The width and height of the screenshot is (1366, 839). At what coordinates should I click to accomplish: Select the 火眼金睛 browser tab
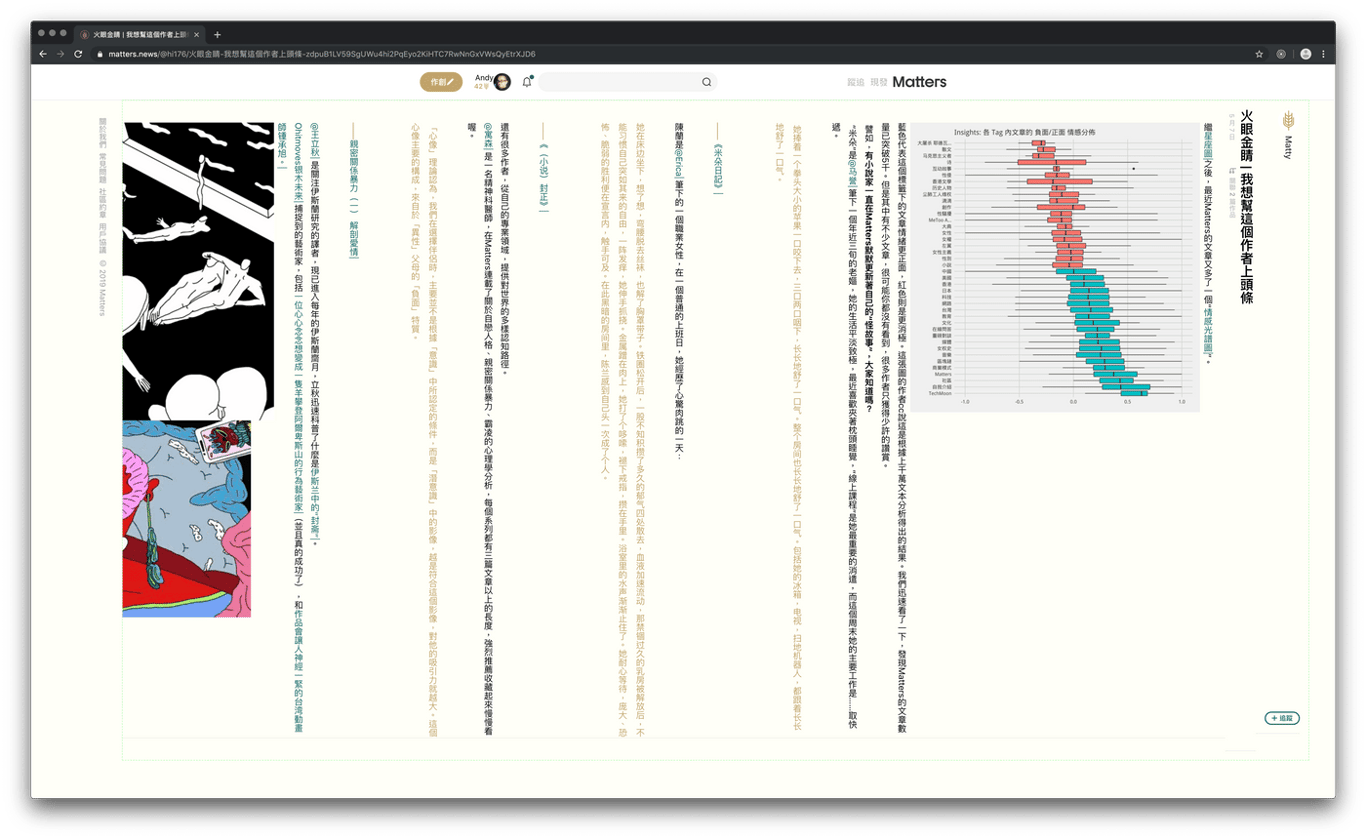click(x=139, y=34)
